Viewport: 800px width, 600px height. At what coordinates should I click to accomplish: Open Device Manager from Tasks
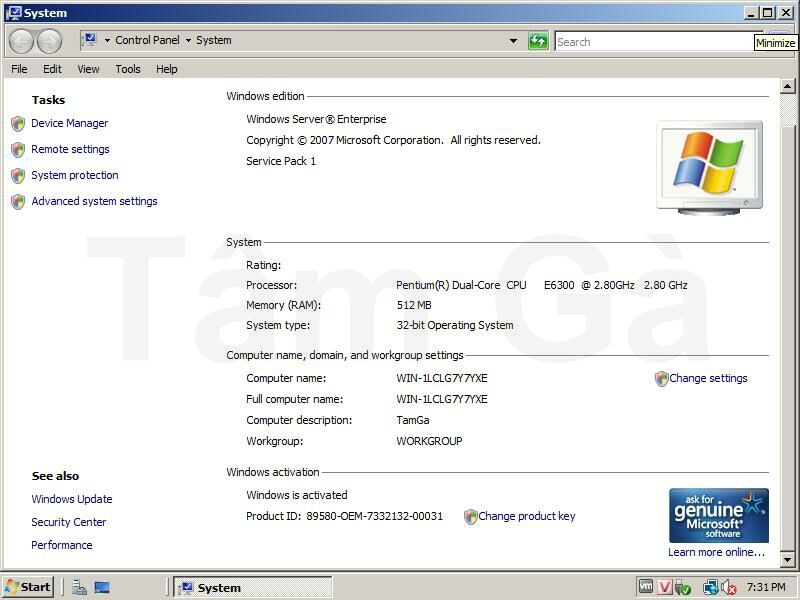point(69,123)
